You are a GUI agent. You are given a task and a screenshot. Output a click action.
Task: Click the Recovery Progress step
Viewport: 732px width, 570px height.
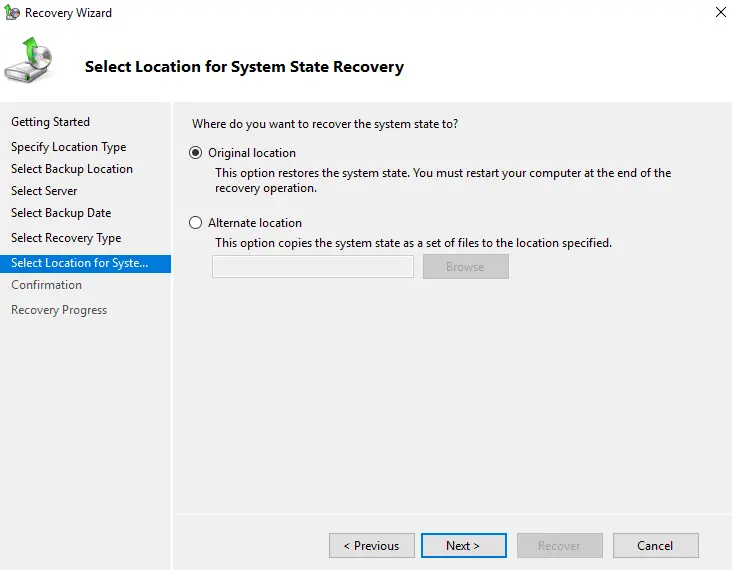[59, 310]
